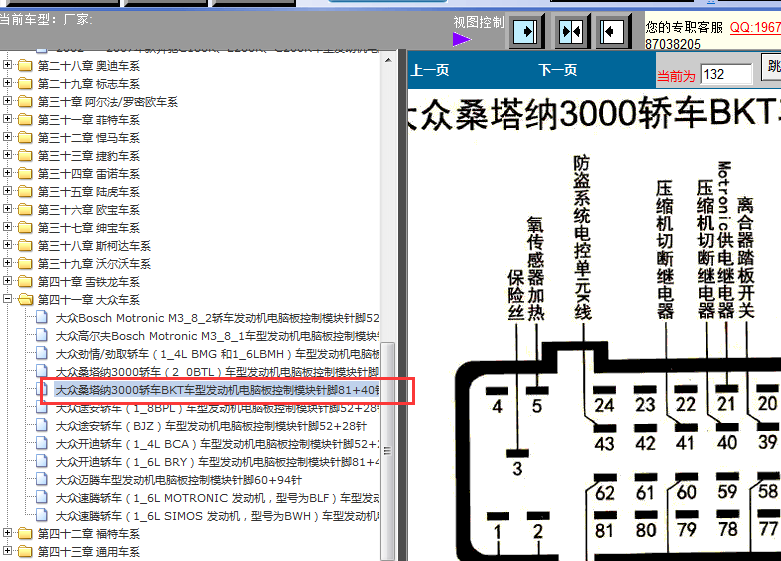The height and width of the screenshot is (561, 781).
Task: Click the view control button with arrows pointing inward
Action: (x=571, y=32)
